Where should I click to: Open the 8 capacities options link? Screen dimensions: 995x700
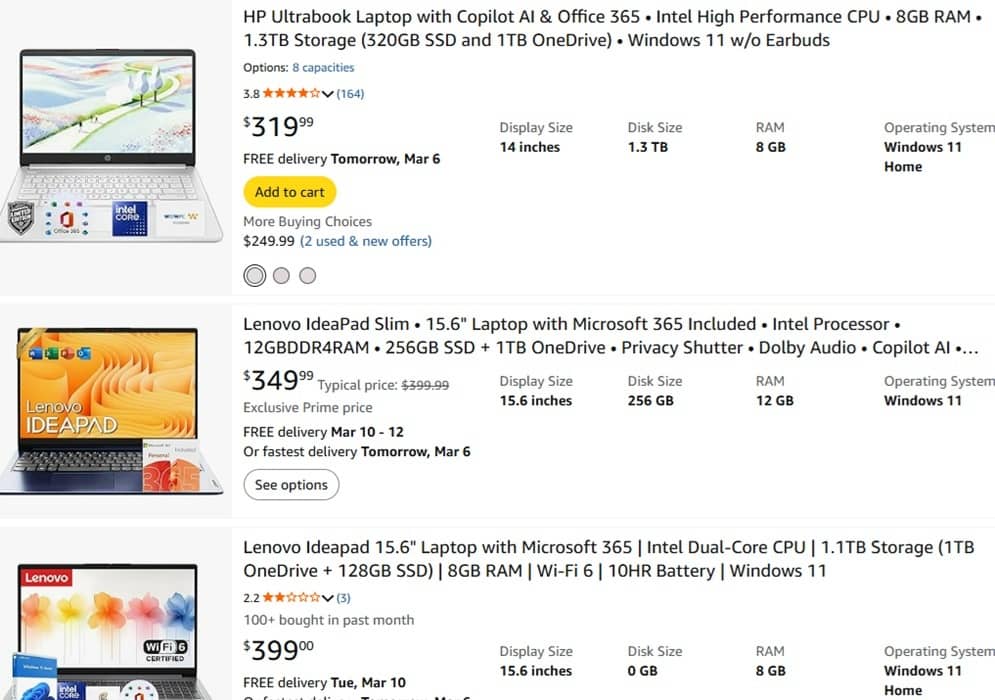pyautogui.click(x=322, y=67)
